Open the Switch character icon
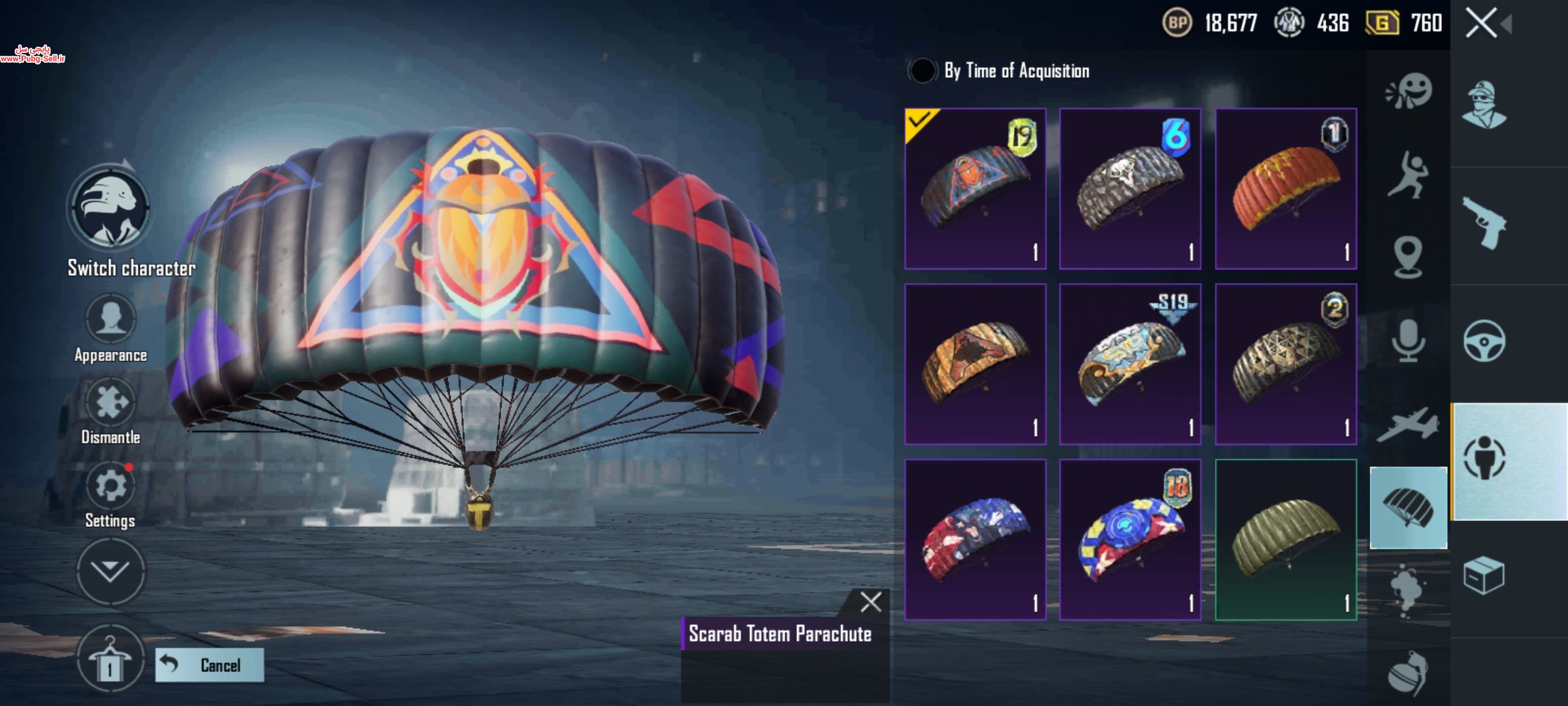Screen dimensions: 1568x706 click(110, 208)
